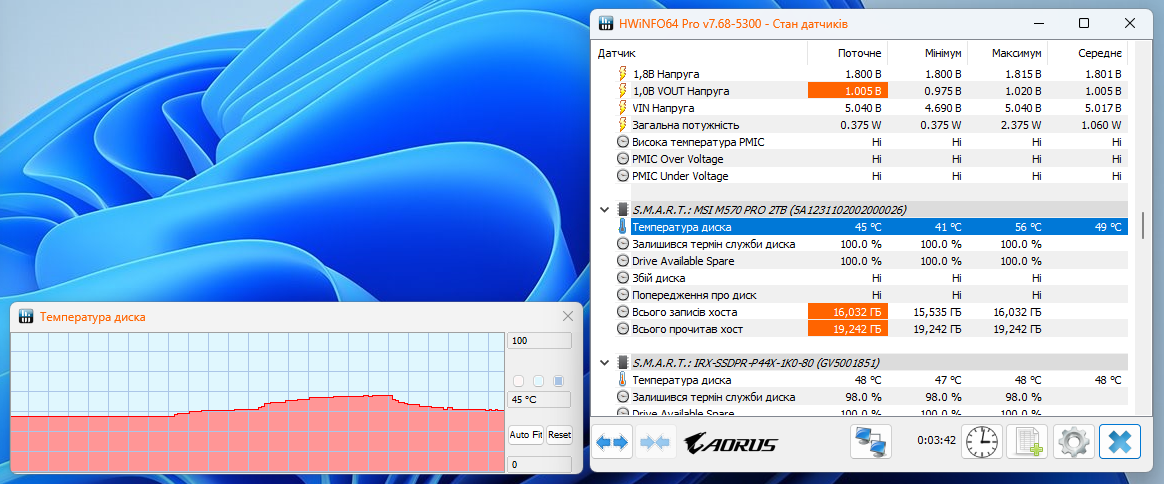Screen dimensions: 1164x484
Task: Select the 1,8В Напруга row label
Action: (x=665, y=74)
